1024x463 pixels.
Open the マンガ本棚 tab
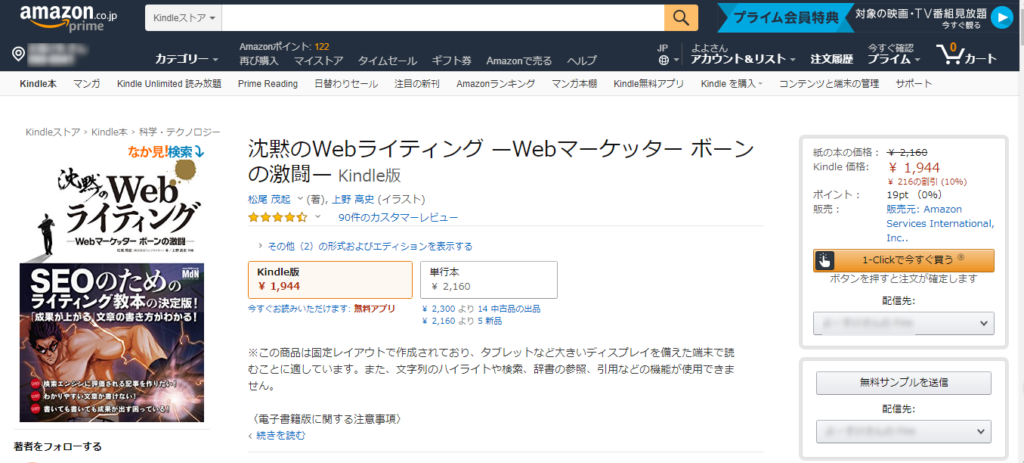574,84
